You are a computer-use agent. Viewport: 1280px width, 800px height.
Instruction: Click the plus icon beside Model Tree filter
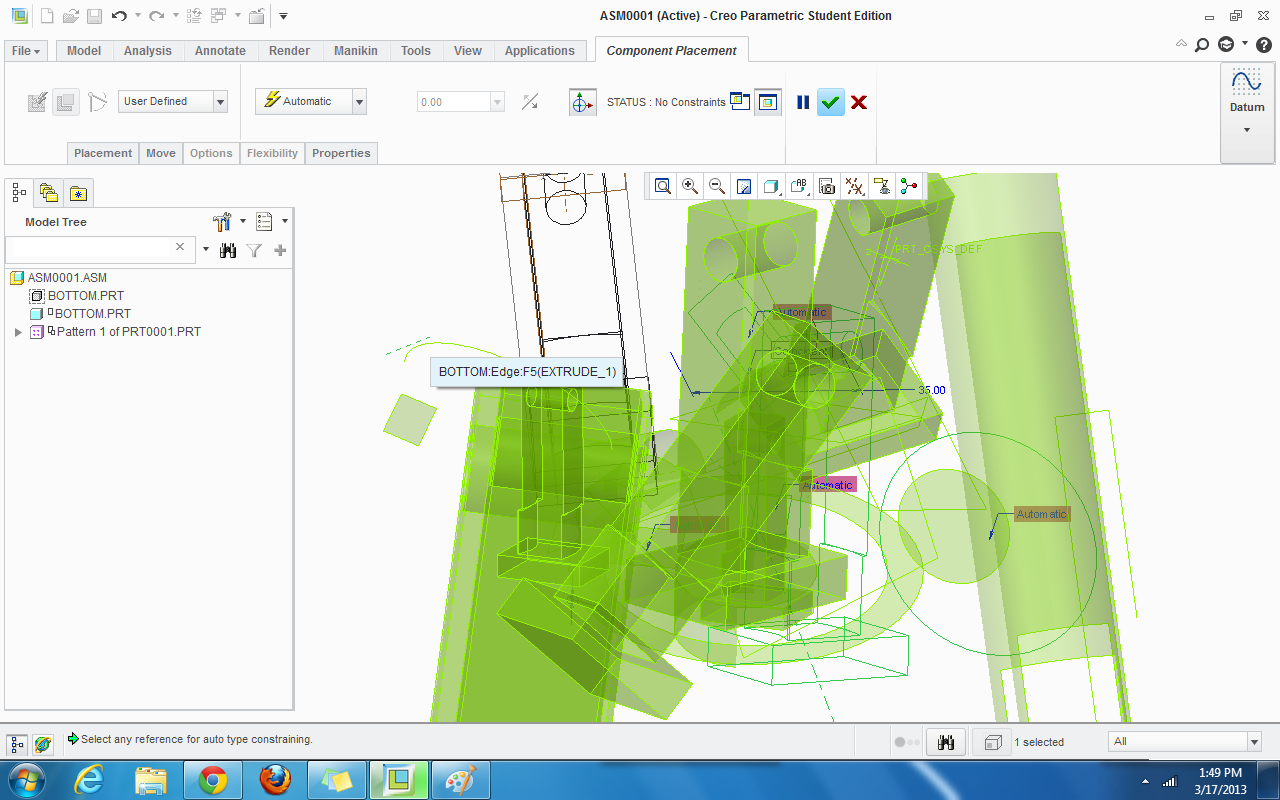[280, 250]
